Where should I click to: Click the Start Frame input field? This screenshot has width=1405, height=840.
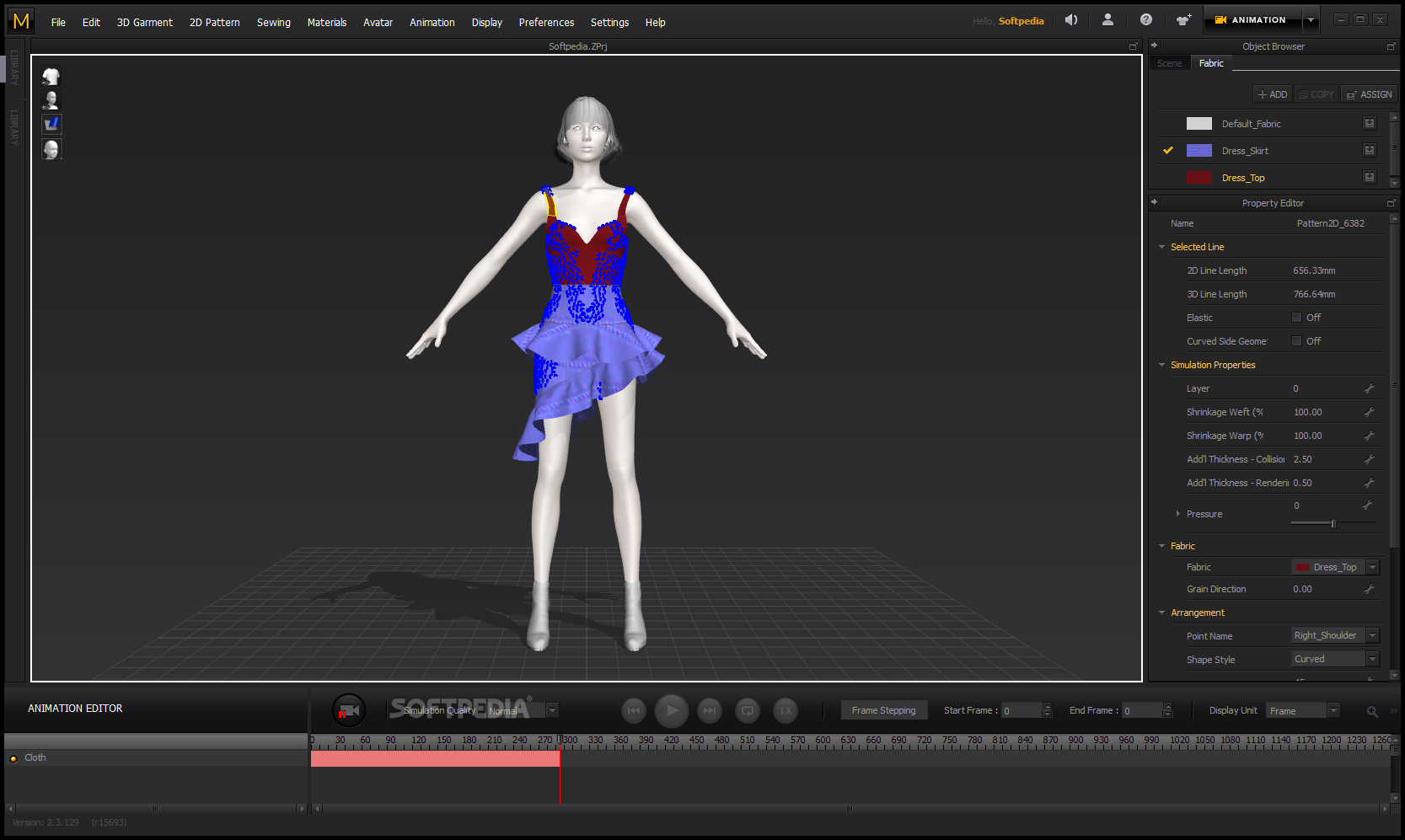[1022, 710]
